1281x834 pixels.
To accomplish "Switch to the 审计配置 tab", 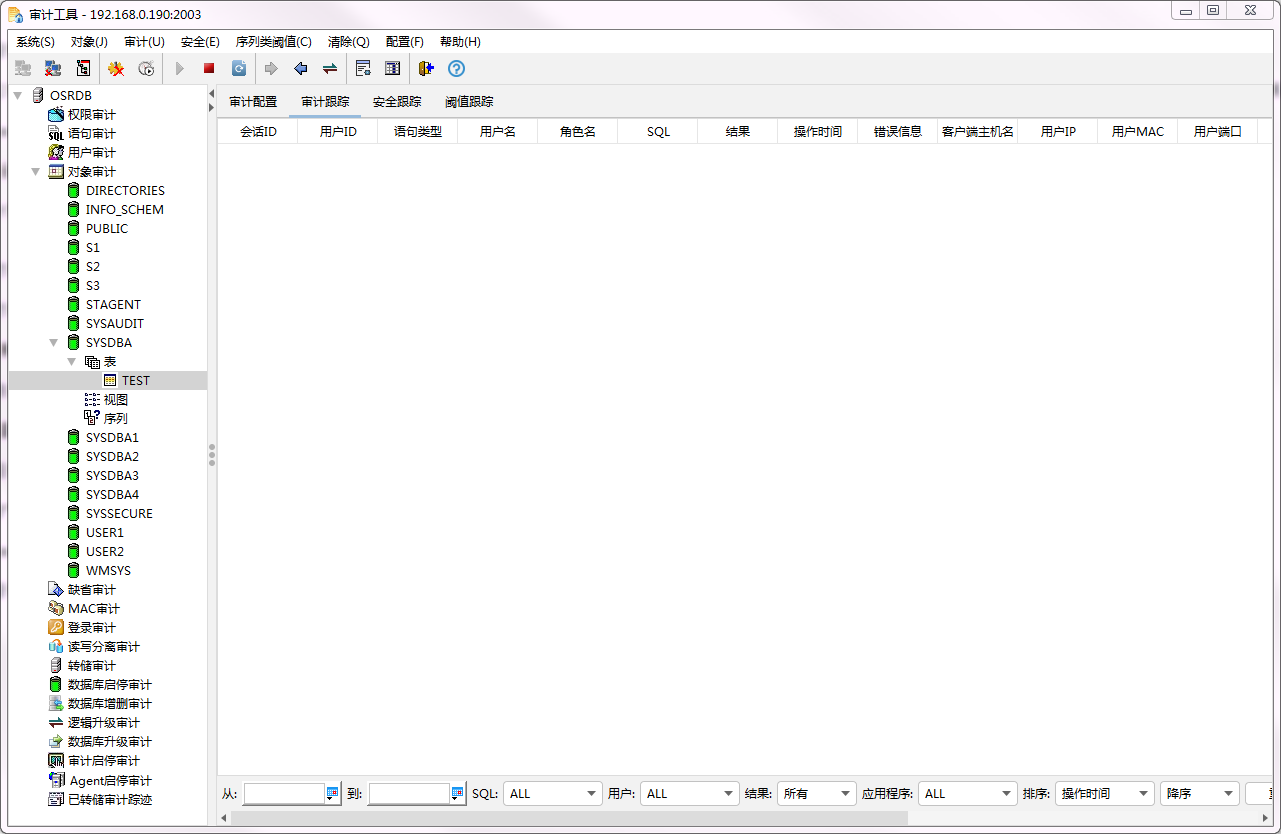I will point(253,102).
